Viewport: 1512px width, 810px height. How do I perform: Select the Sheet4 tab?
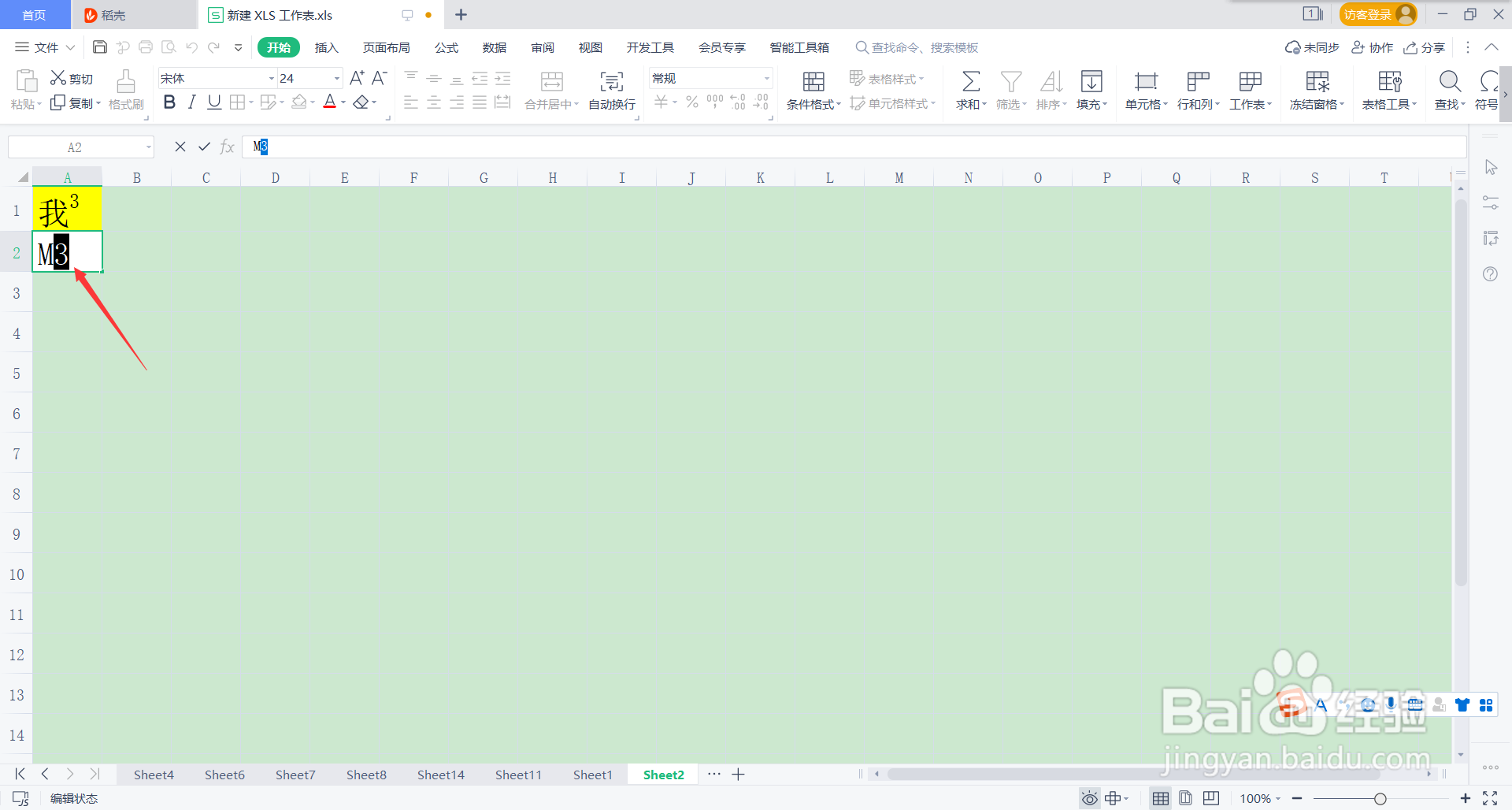click(x=154, y=775)
